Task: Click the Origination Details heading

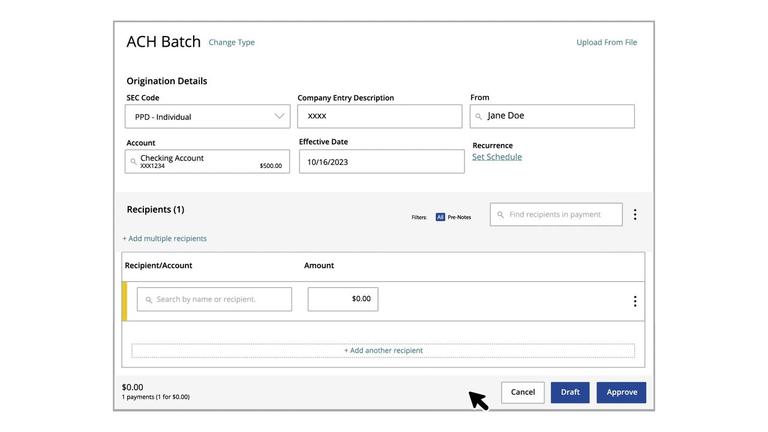Action: (167, 81)
